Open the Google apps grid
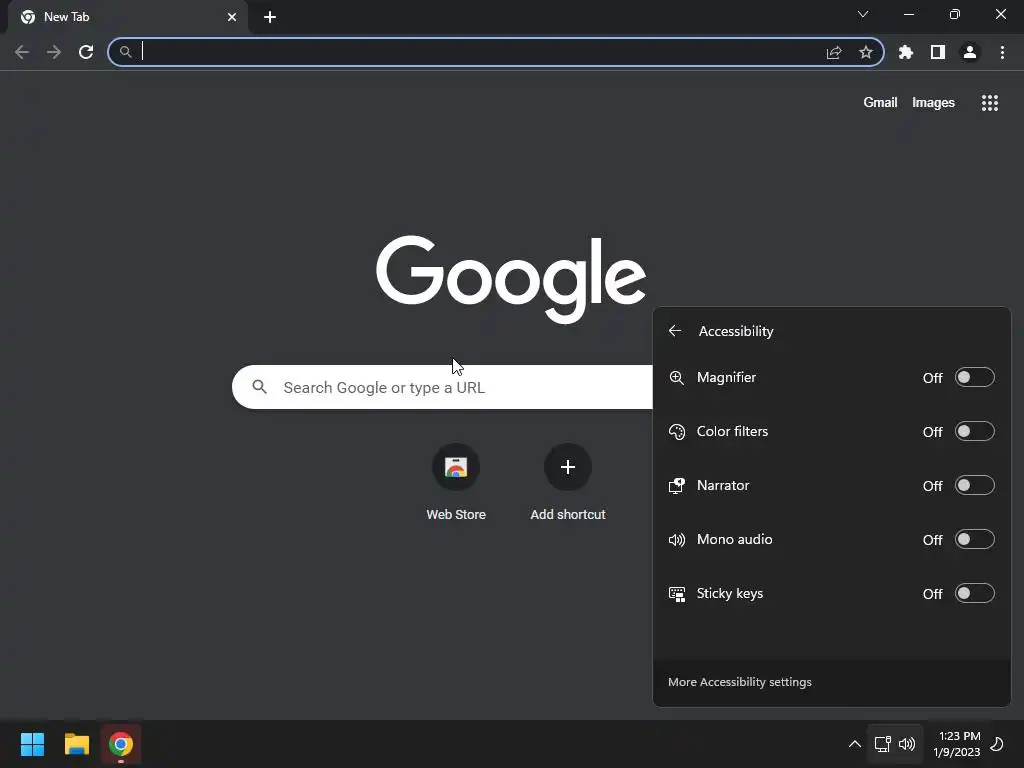 (x=990, y=103)
